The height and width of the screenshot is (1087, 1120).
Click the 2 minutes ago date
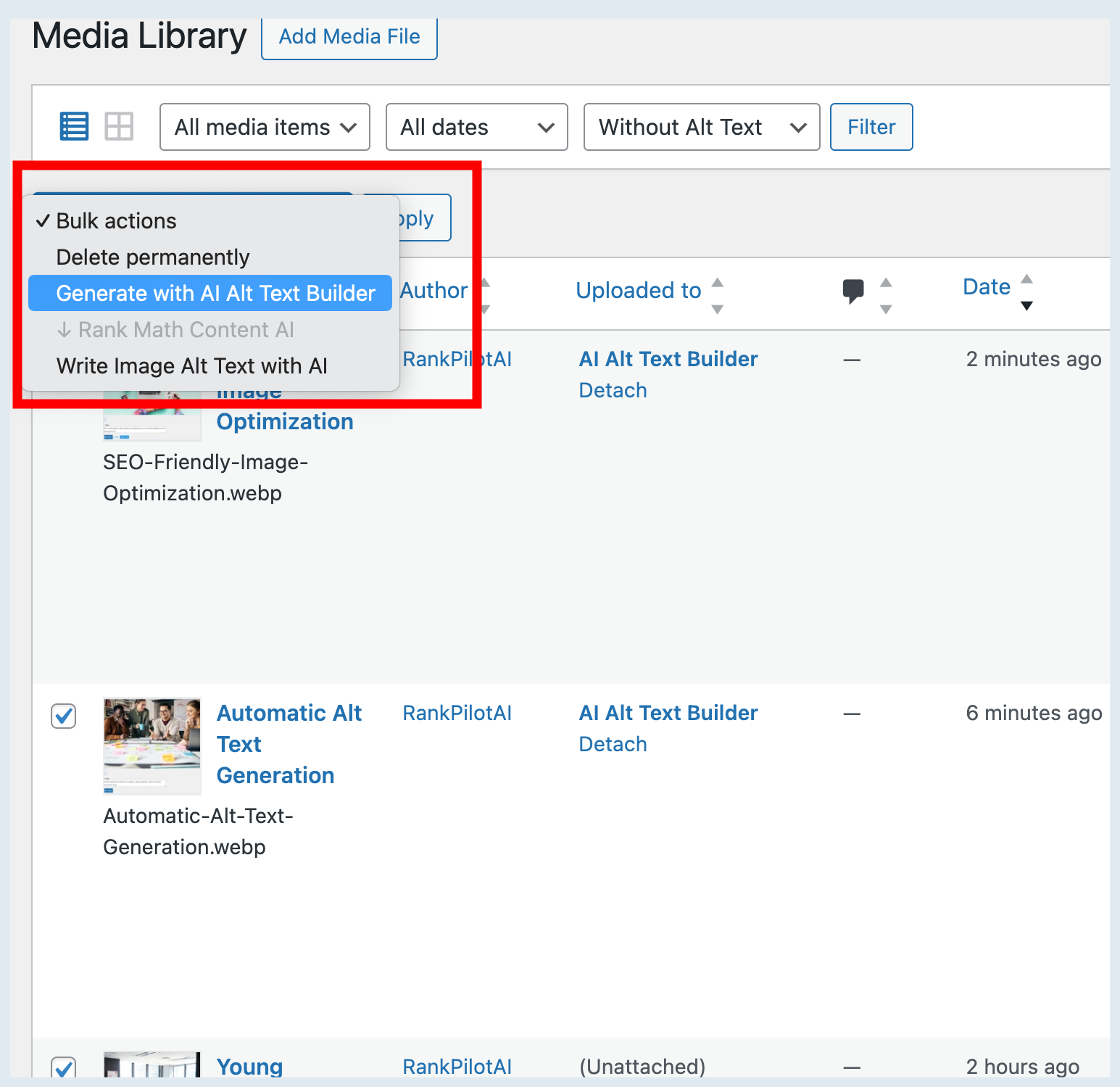coord(1034,359)
